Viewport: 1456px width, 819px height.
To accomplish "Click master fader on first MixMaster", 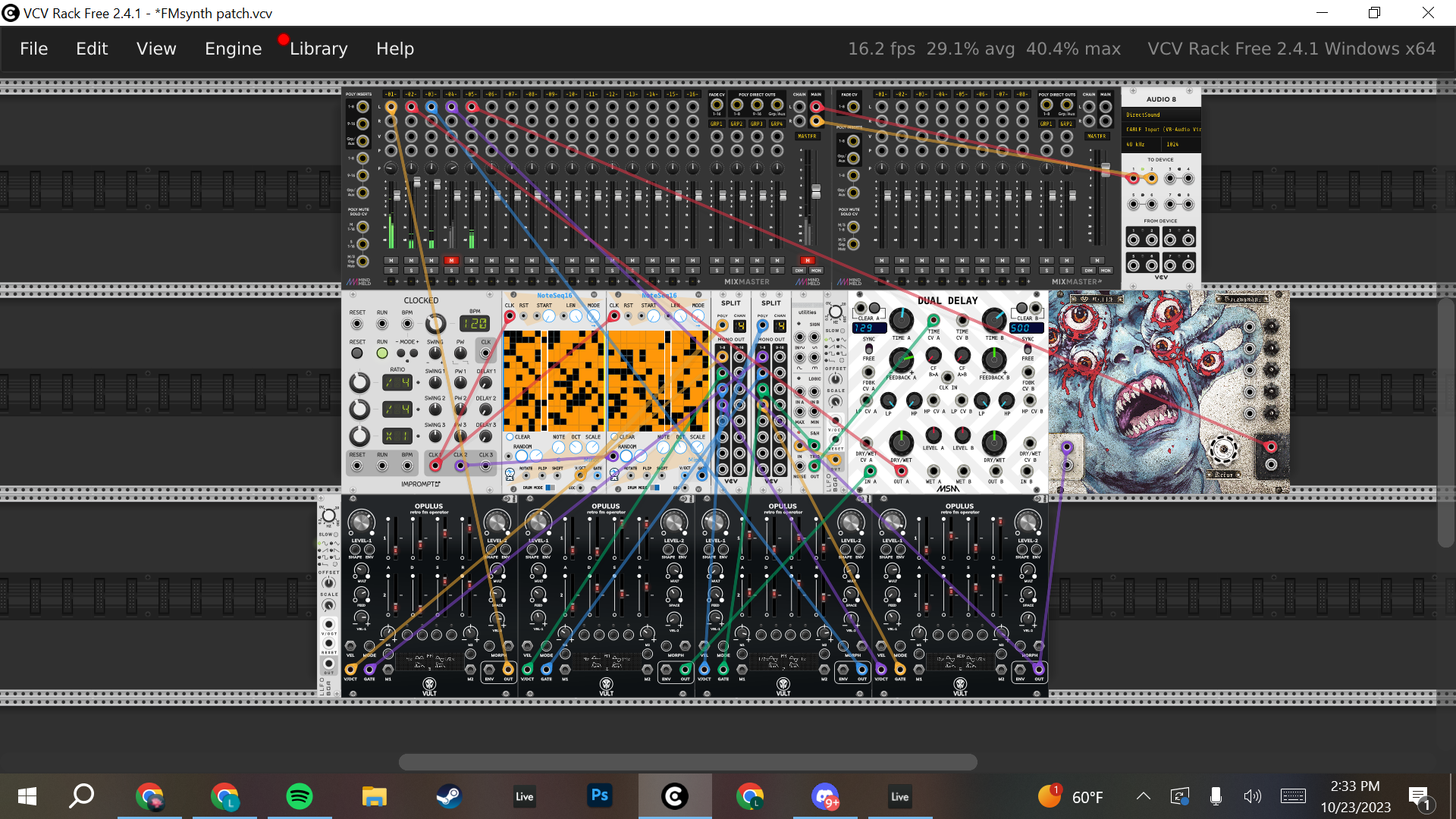I will click(x=816, y=190).
